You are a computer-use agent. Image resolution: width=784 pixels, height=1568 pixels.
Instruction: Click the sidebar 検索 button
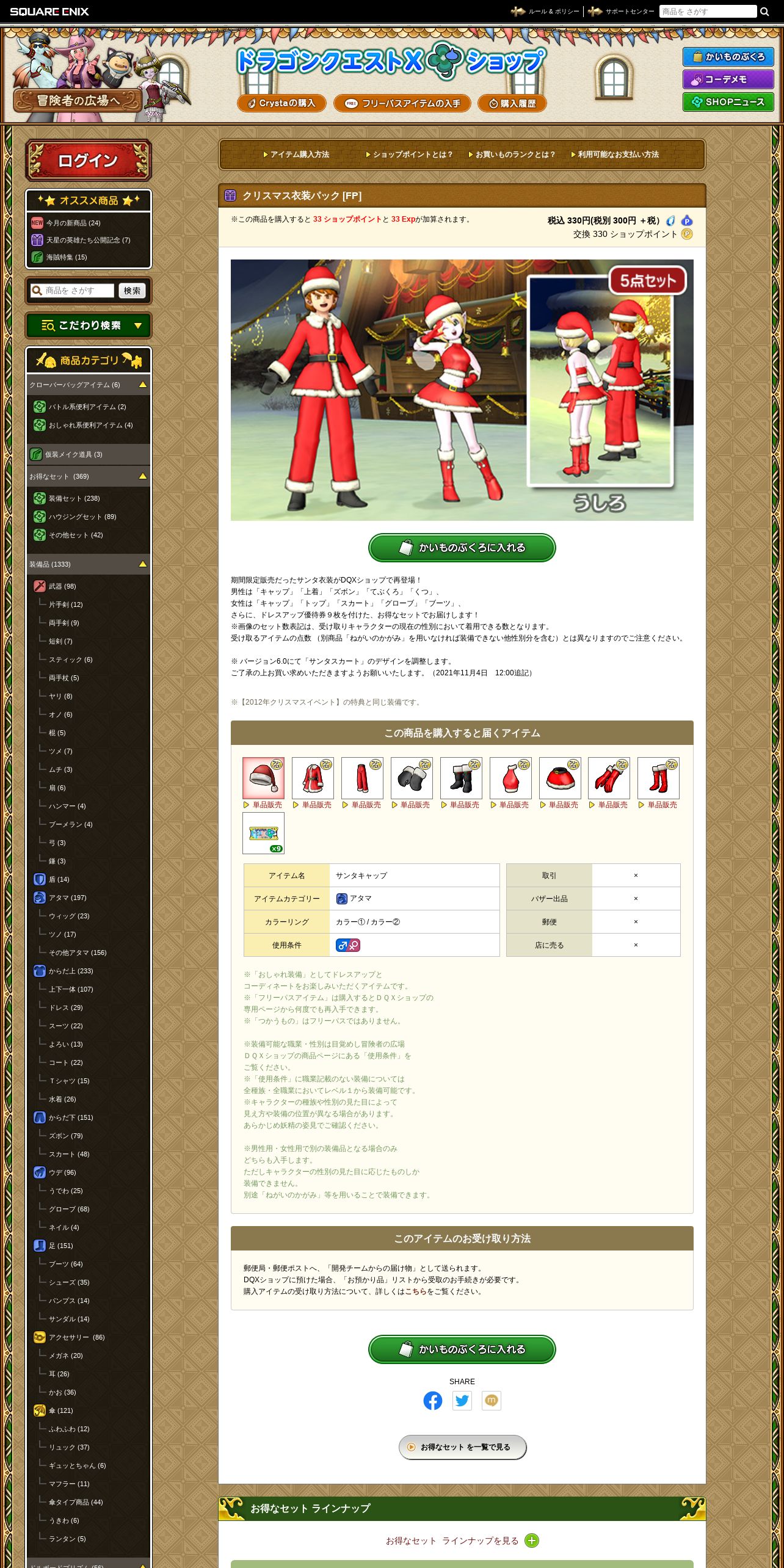132,291
